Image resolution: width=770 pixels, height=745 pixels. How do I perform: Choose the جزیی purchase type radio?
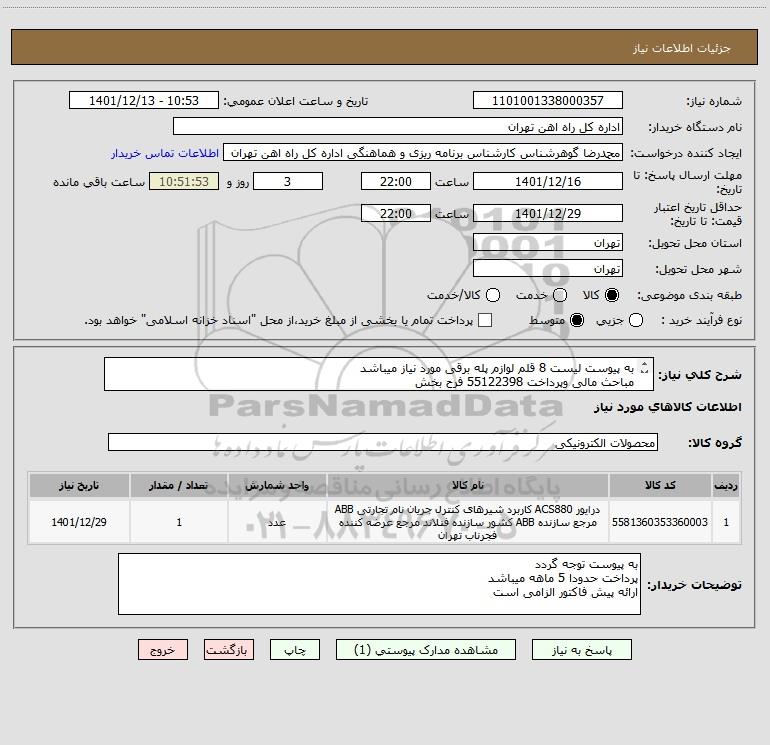(x=635, y=321)
